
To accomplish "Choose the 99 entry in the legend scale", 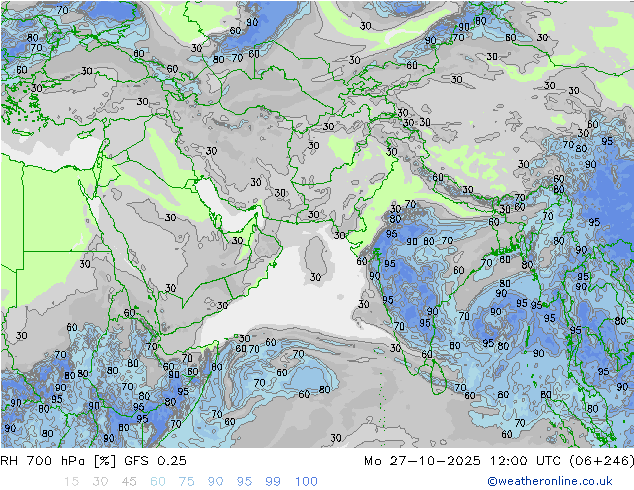I will [x=273, y=481].
